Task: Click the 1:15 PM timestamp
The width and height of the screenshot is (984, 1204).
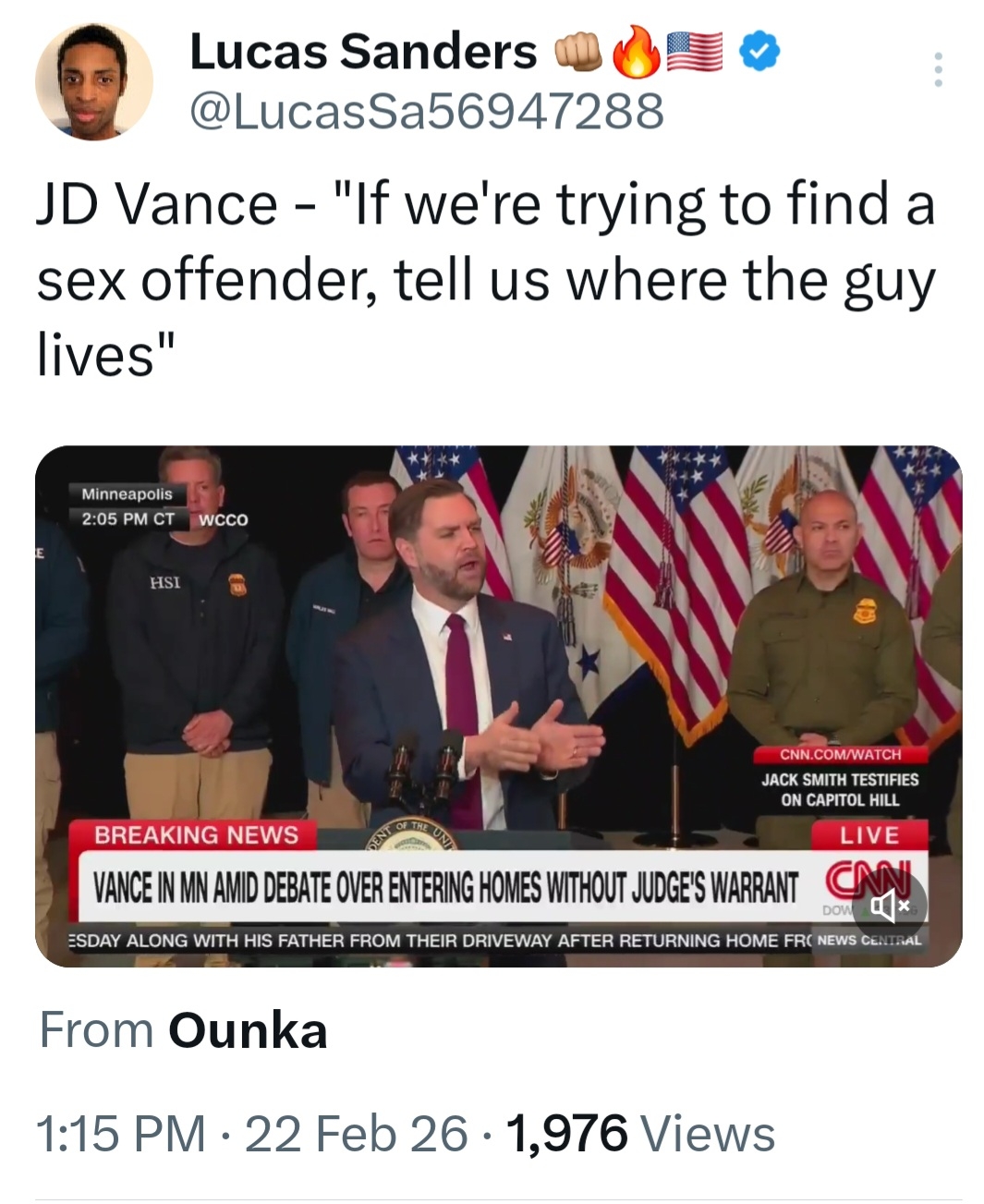Action: click(x=120, y=1134)
